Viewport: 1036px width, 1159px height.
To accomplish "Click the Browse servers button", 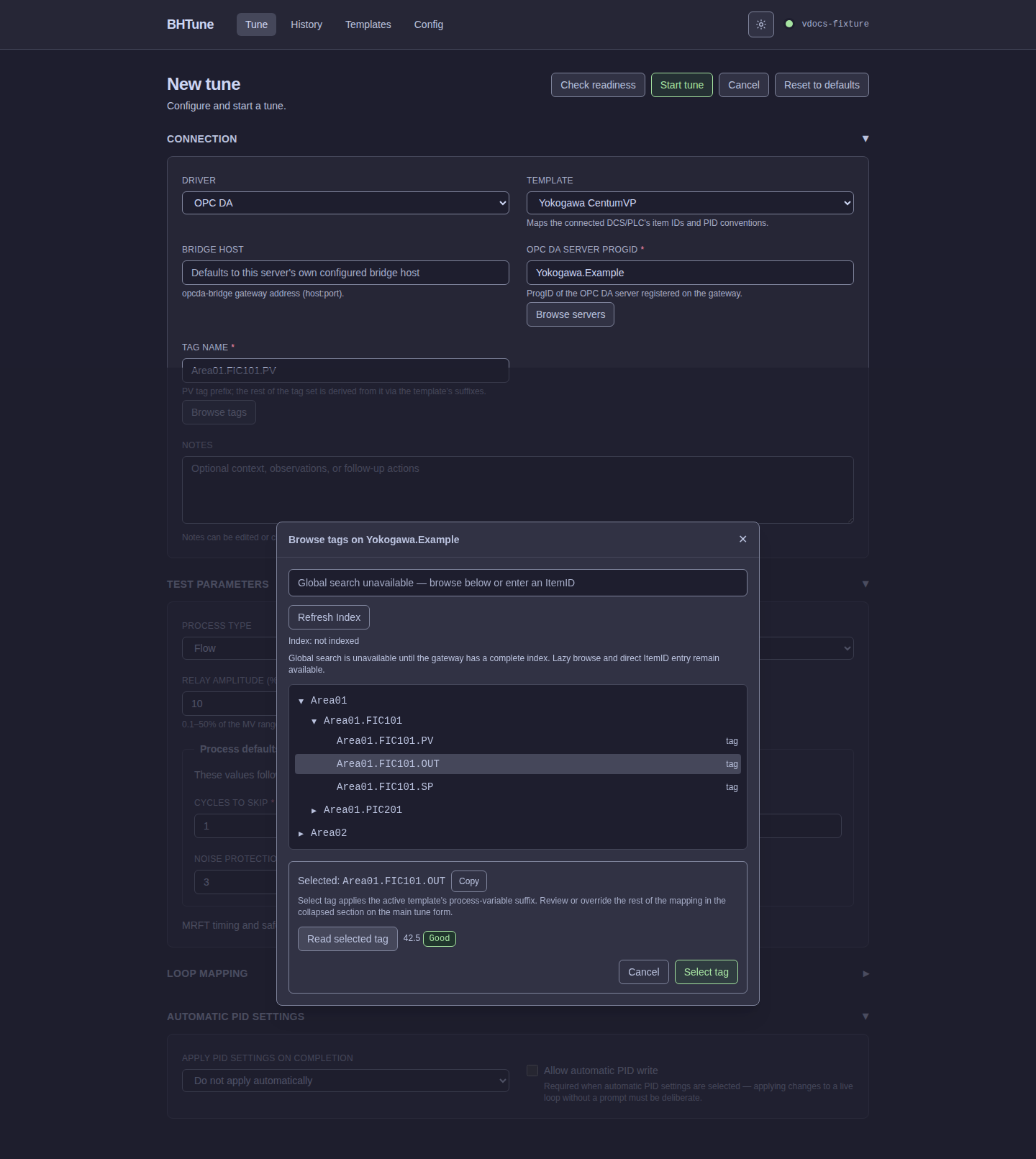I will click(x=571, y=314).
